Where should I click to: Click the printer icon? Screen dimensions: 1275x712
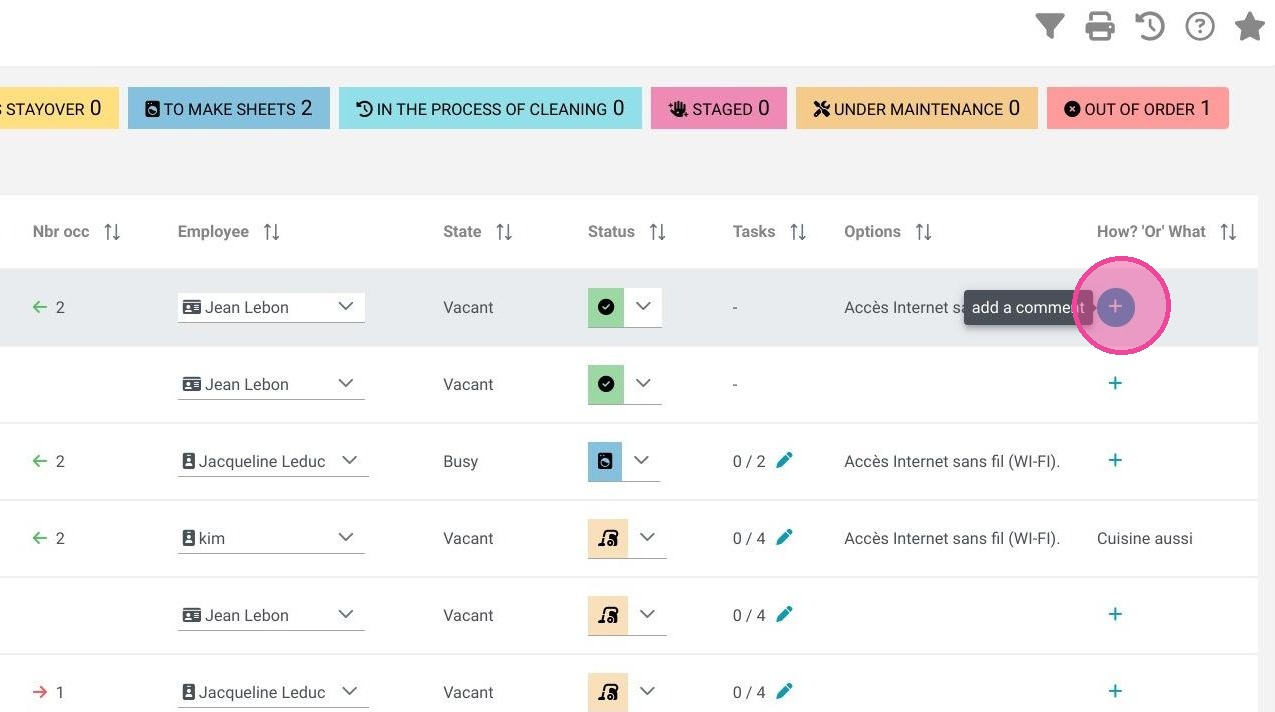click(x=1100, y=26)
